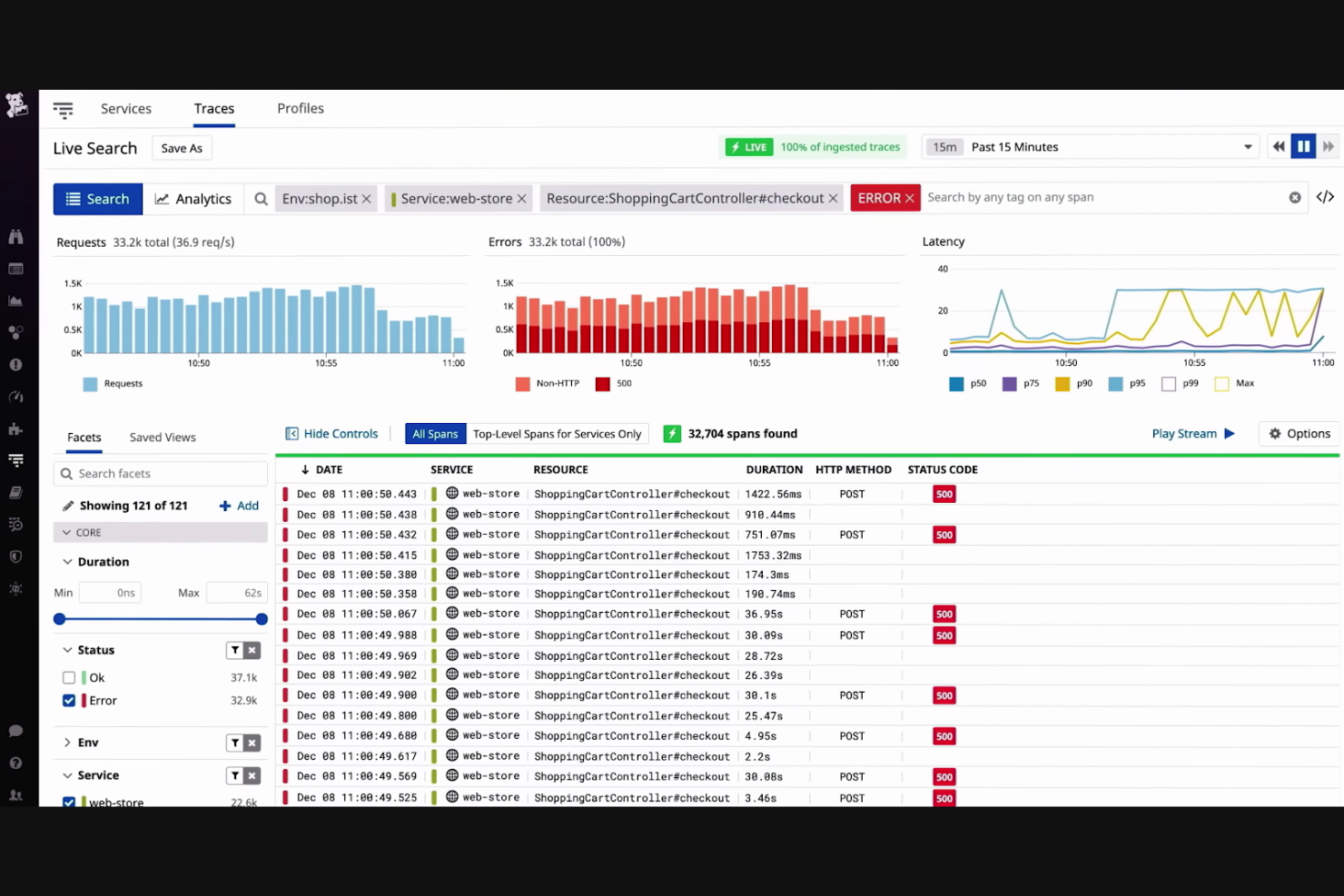1344x896 pixels.
Task: Click the Search facets input field
Action: (160, 473)
